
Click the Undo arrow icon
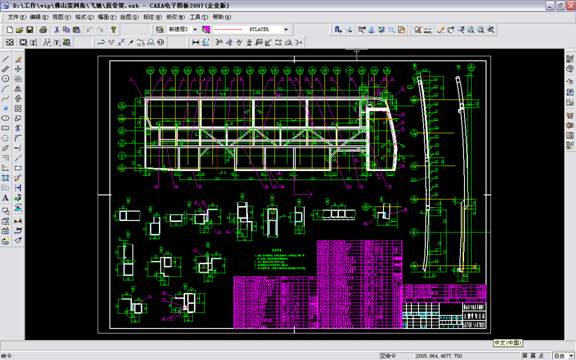pos(89,29)
